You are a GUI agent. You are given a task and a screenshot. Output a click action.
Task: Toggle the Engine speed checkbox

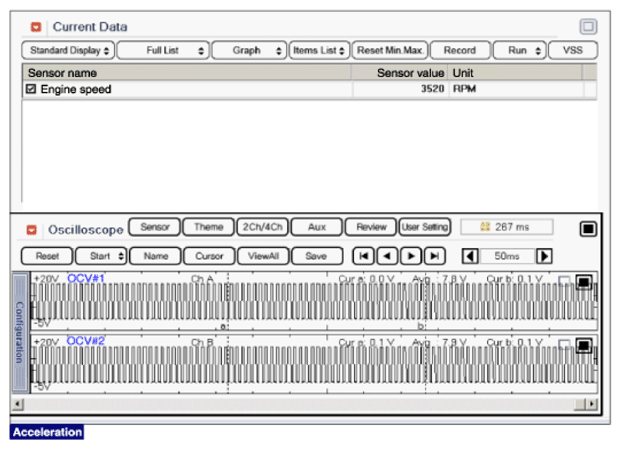tap(31, 90)
